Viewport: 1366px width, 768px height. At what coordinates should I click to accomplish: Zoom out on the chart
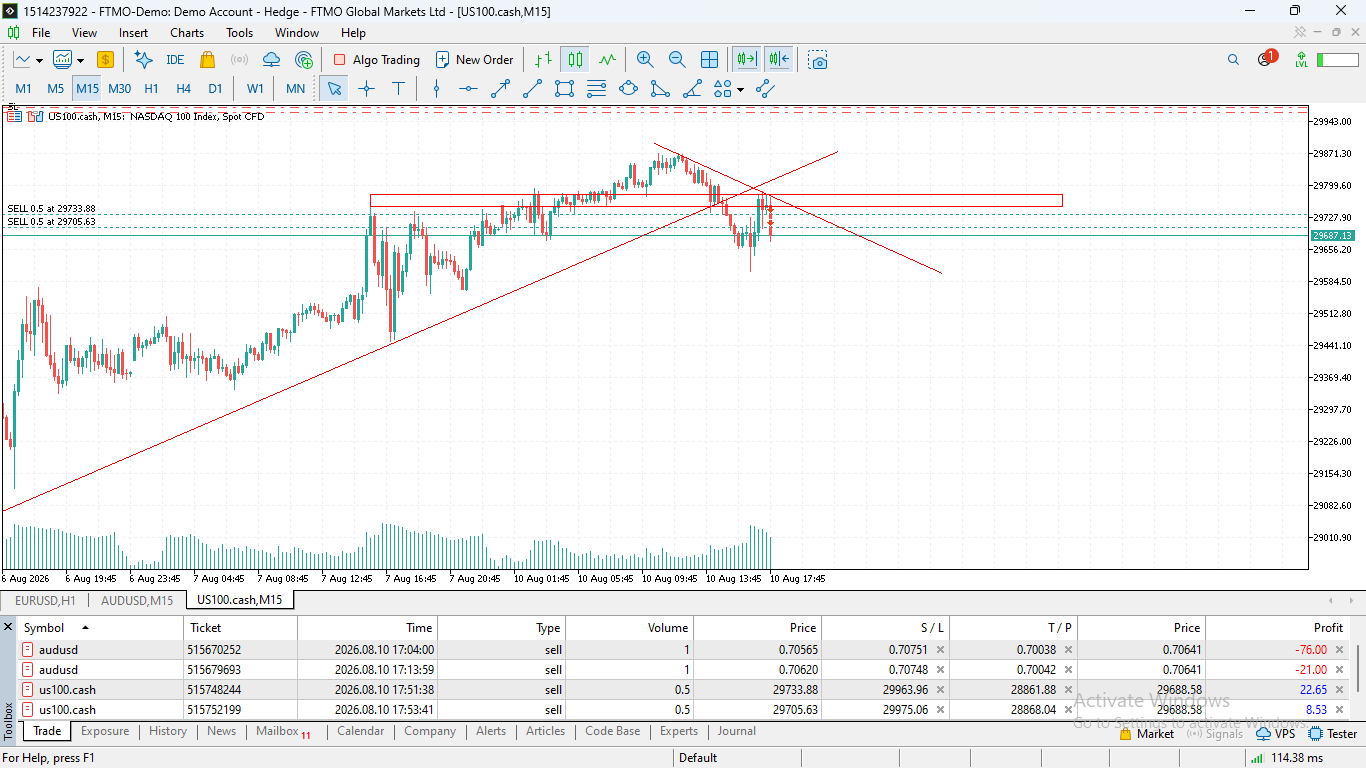click(x=677, y=60)
